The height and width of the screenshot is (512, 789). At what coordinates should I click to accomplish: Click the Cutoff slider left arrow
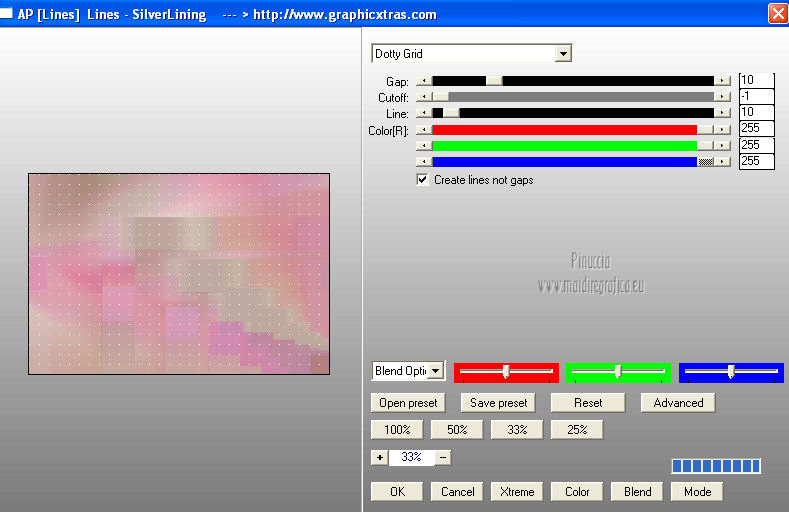(424, 97)
